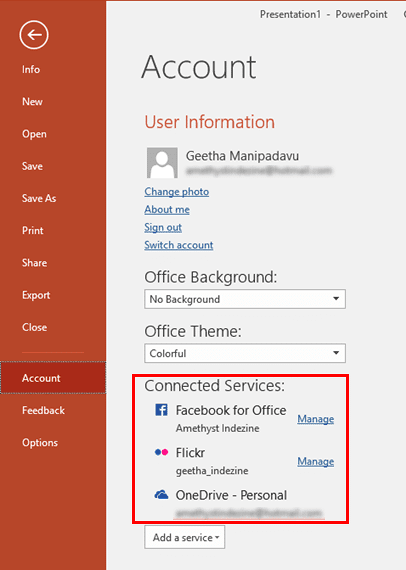The image size is (406, 570).
Task: Click the OneDrive - Personal label
Action: (231, 495)
